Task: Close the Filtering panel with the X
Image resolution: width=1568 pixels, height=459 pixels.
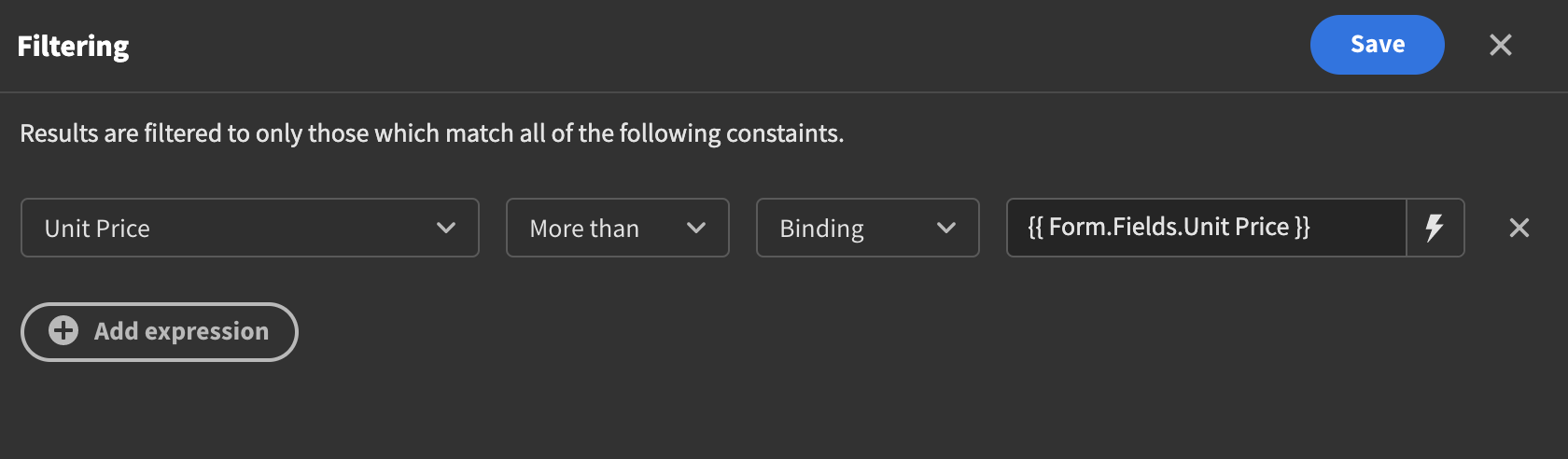Action: (1501, 45)
